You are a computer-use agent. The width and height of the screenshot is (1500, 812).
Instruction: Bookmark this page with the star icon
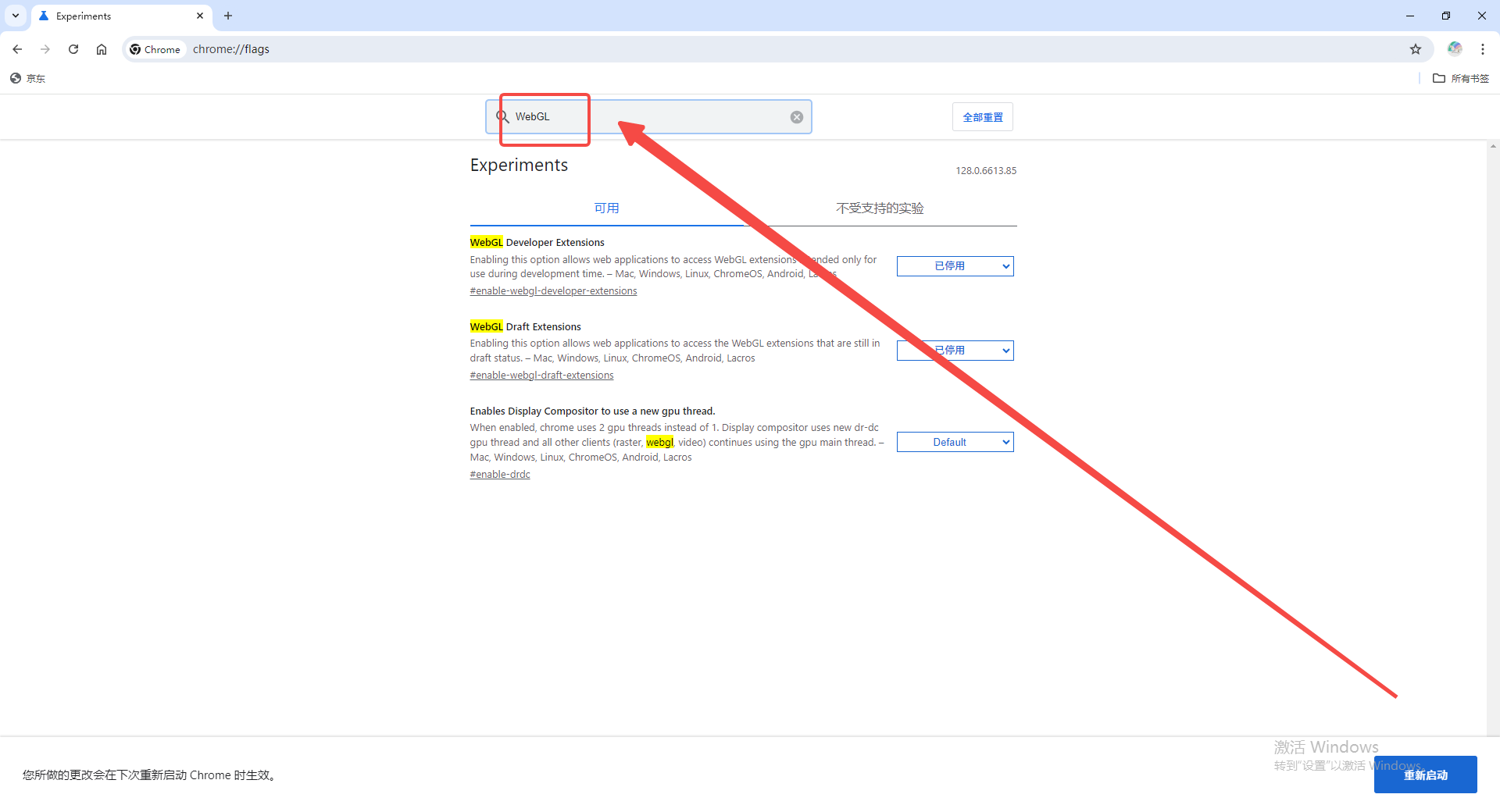[1416, 49]
